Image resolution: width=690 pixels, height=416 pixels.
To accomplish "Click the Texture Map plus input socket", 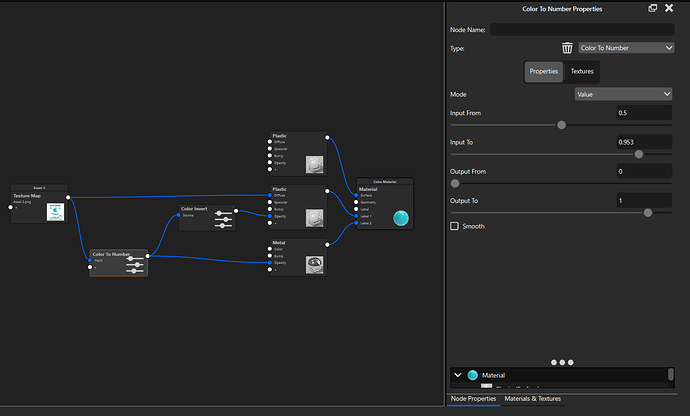I will 11,207.
